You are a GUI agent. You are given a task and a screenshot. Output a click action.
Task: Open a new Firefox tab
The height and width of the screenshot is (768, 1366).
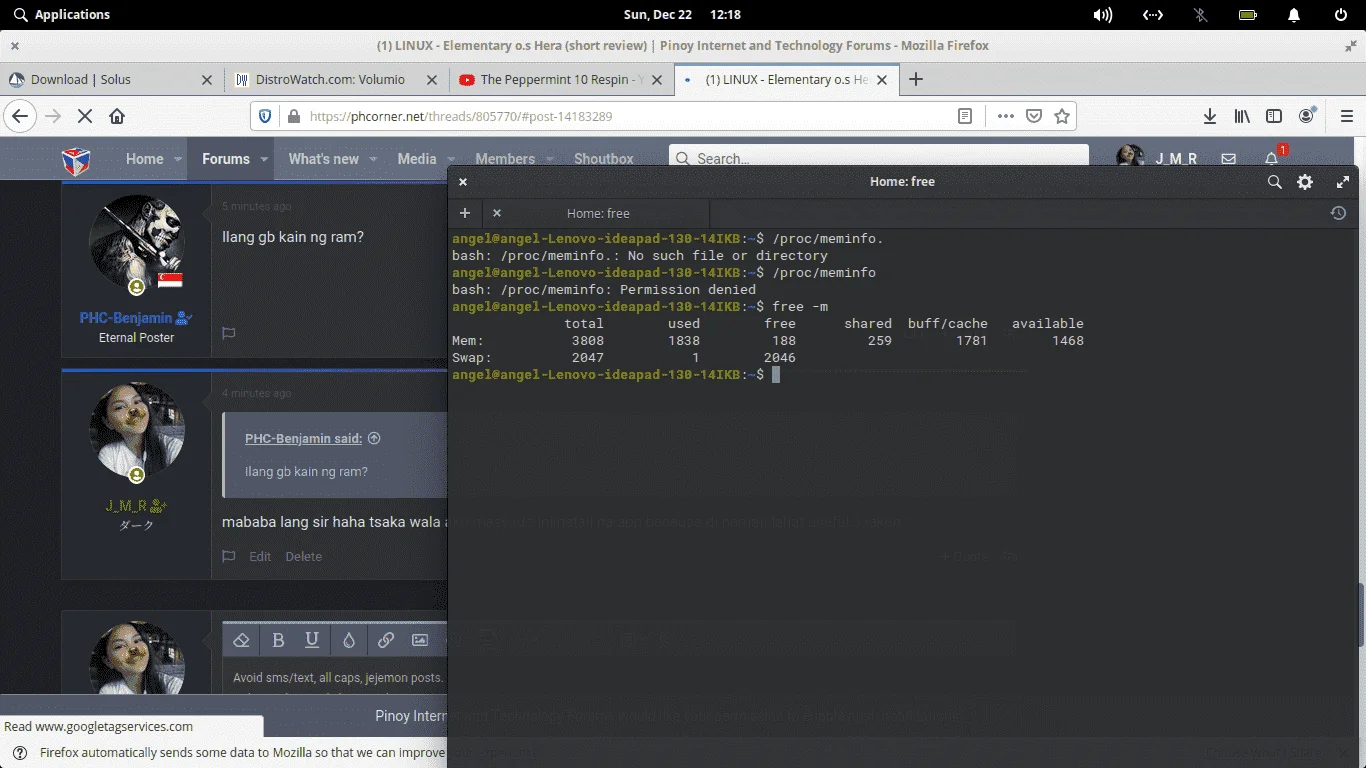[915, 80]
